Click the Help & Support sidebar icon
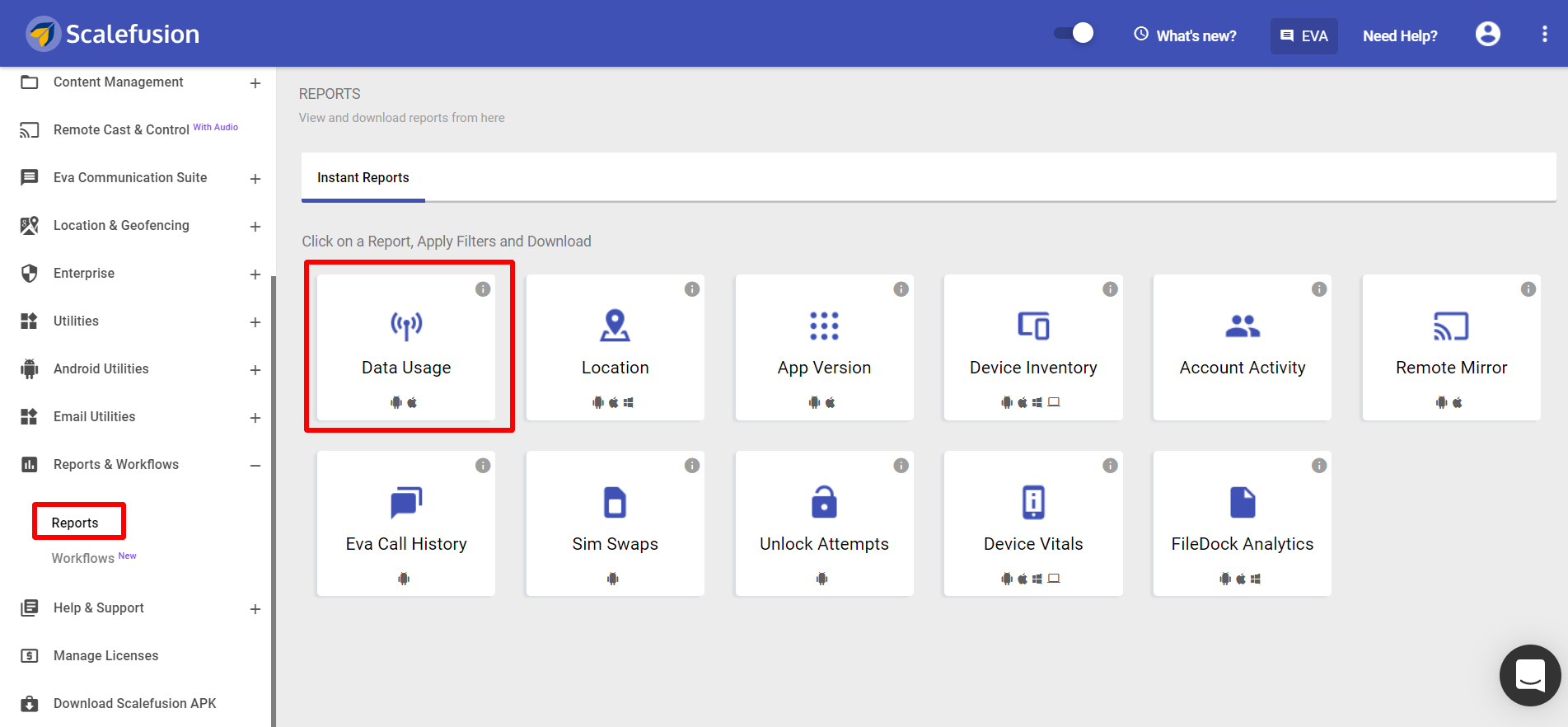The height and width of the screenshot is (727, 1568). [30, 607]
